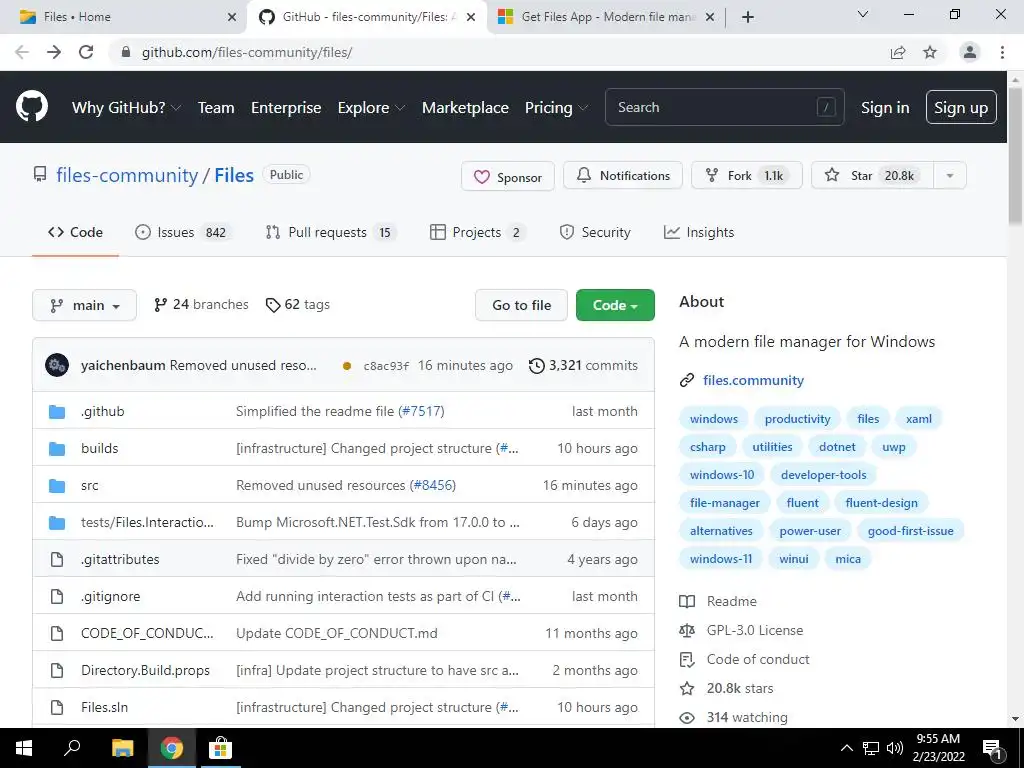Open the Marketplace nav link

click(x=465, y=107)
